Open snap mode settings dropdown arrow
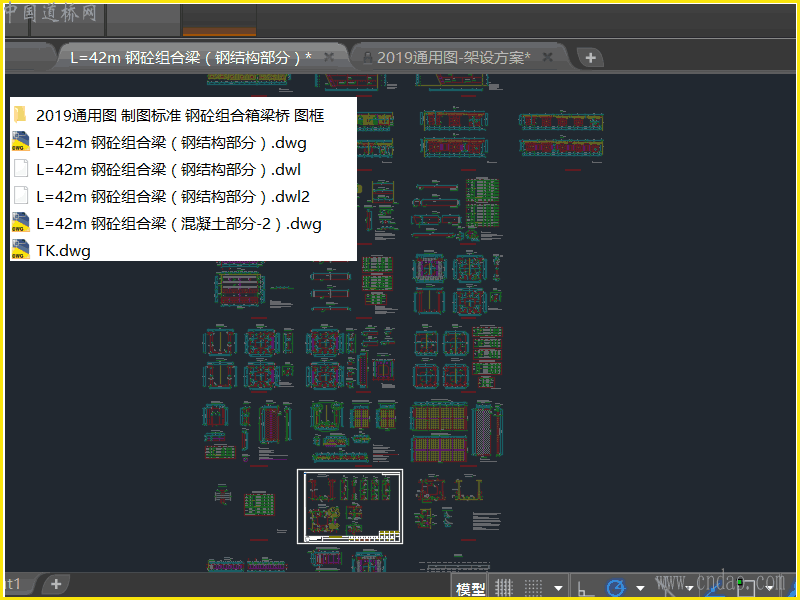800x600 pixels. point(558,588)
